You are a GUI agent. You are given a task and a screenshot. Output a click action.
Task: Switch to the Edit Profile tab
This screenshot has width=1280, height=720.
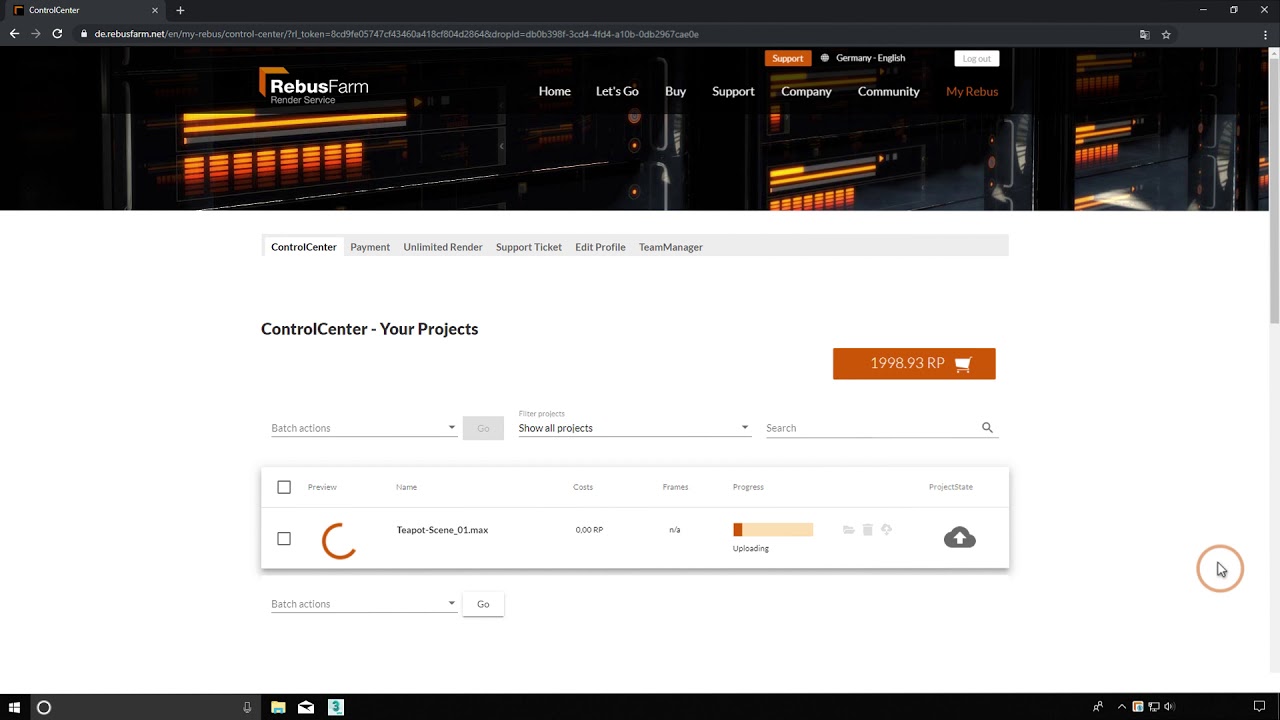click(x=600, y=247)
